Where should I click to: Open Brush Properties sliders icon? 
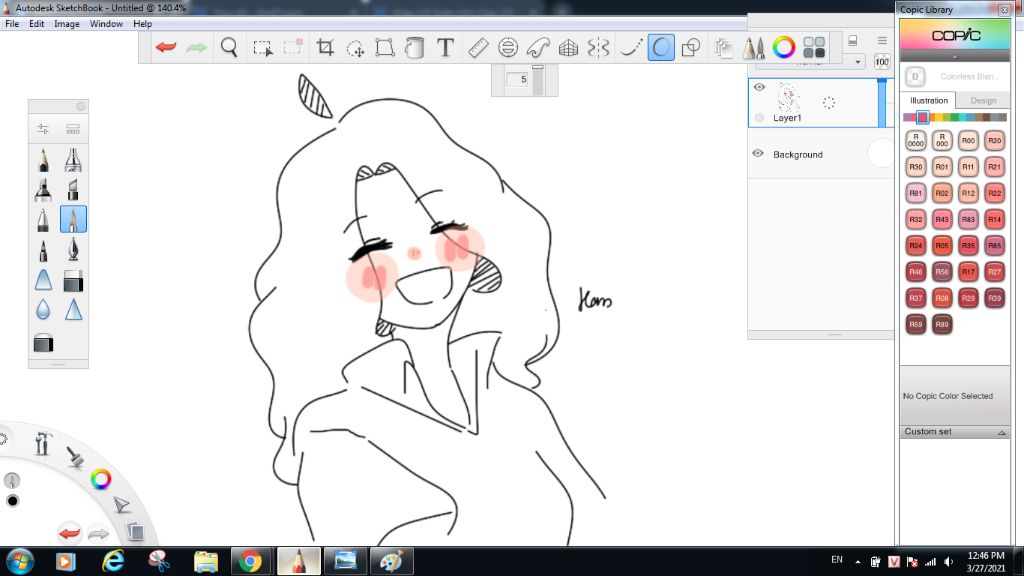click(43, 129)
